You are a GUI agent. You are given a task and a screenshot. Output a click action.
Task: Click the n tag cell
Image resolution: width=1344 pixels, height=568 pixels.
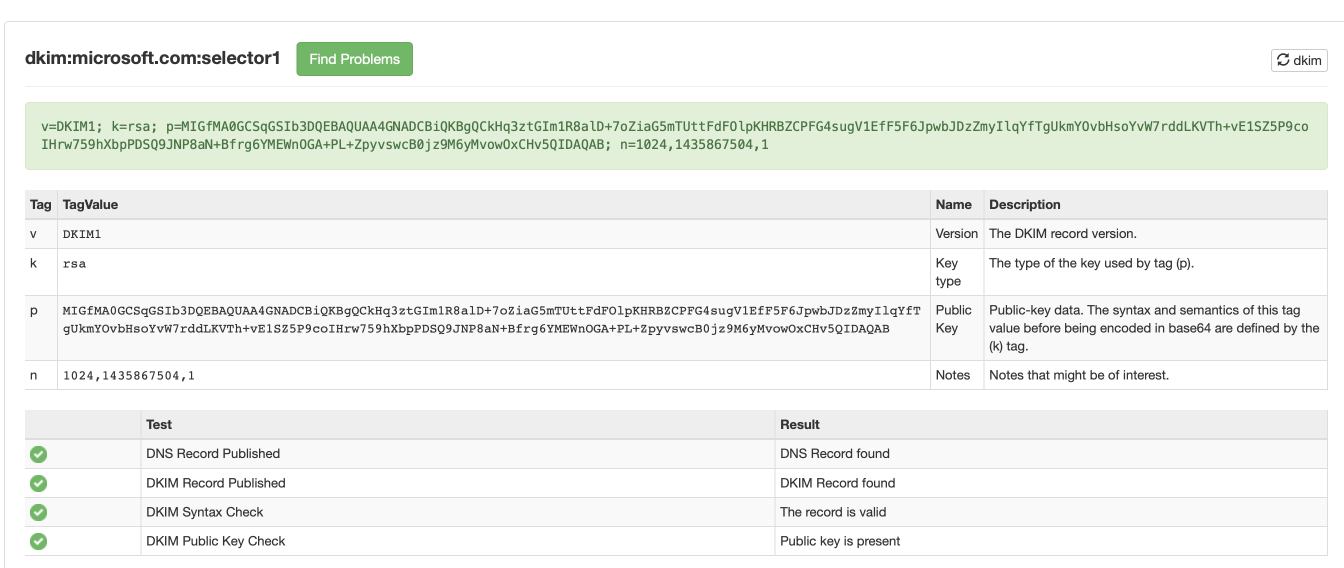pos(41,375)
